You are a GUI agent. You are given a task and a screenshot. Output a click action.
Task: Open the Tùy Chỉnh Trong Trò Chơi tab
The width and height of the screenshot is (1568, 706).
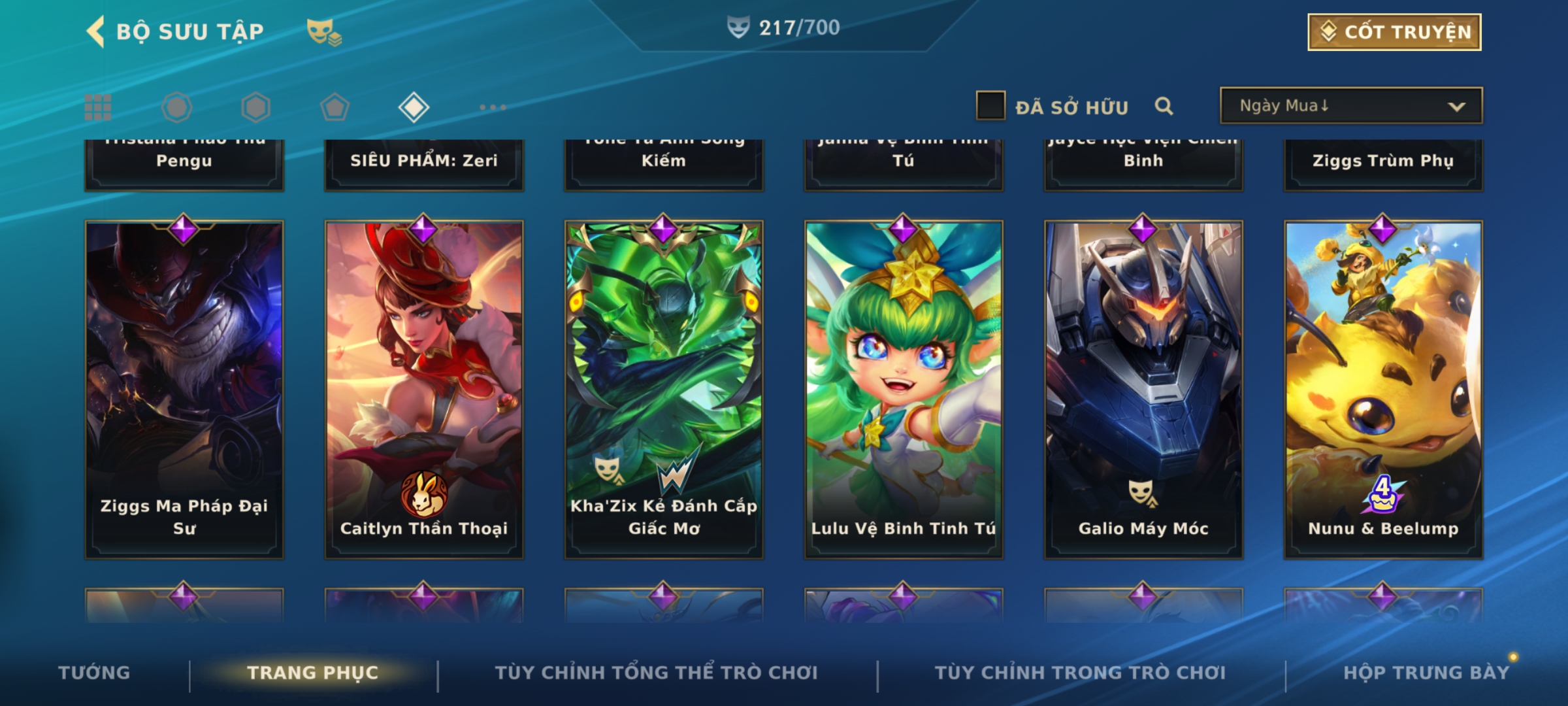point(1080,673)
